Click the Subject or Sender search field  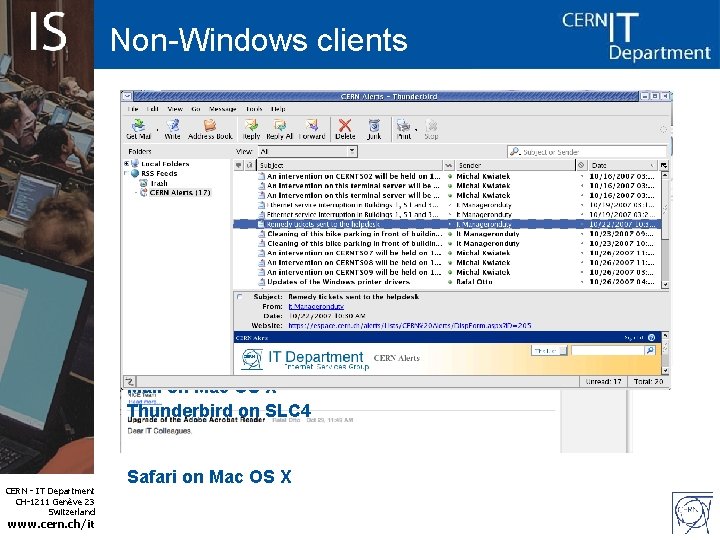click(x=587, y=152)
